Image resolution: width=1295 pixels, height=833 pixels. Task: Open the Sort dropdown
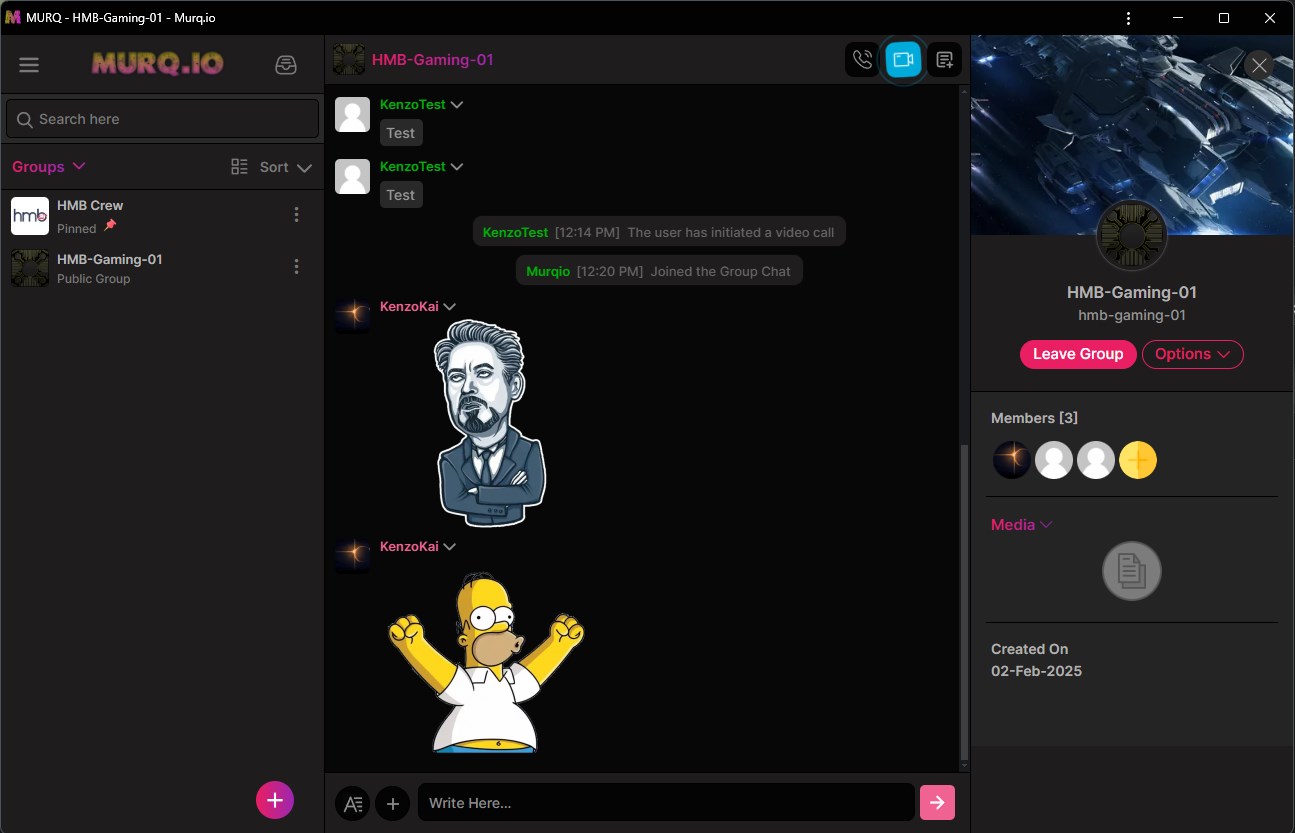click(x=286, y=167)
